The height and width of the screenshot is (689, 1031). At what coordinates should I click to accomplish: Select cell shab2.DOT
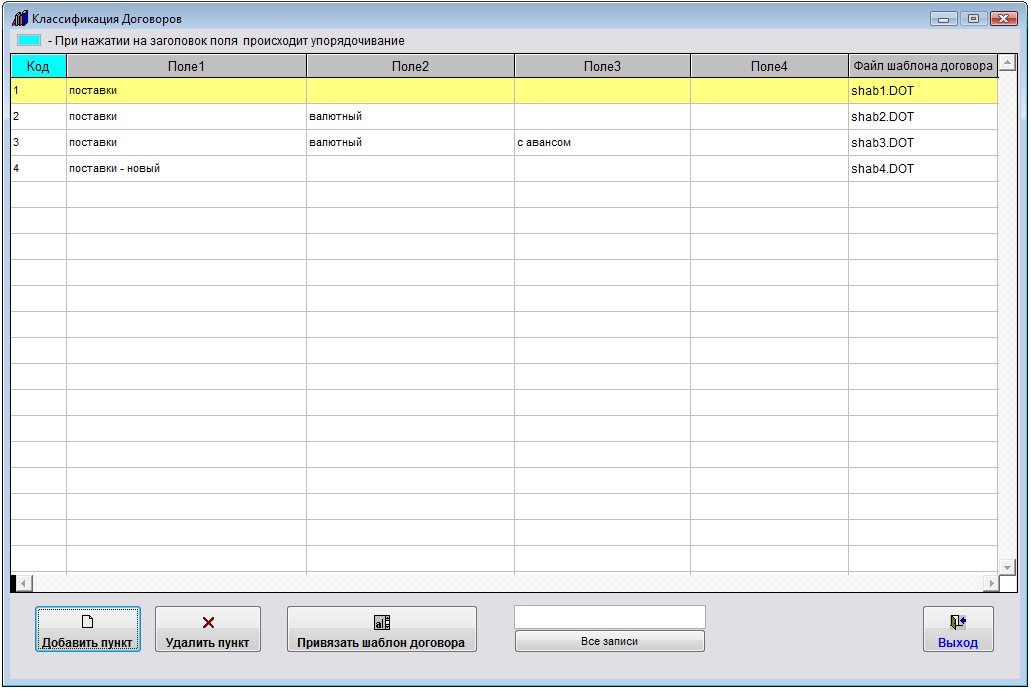point(923,116)
